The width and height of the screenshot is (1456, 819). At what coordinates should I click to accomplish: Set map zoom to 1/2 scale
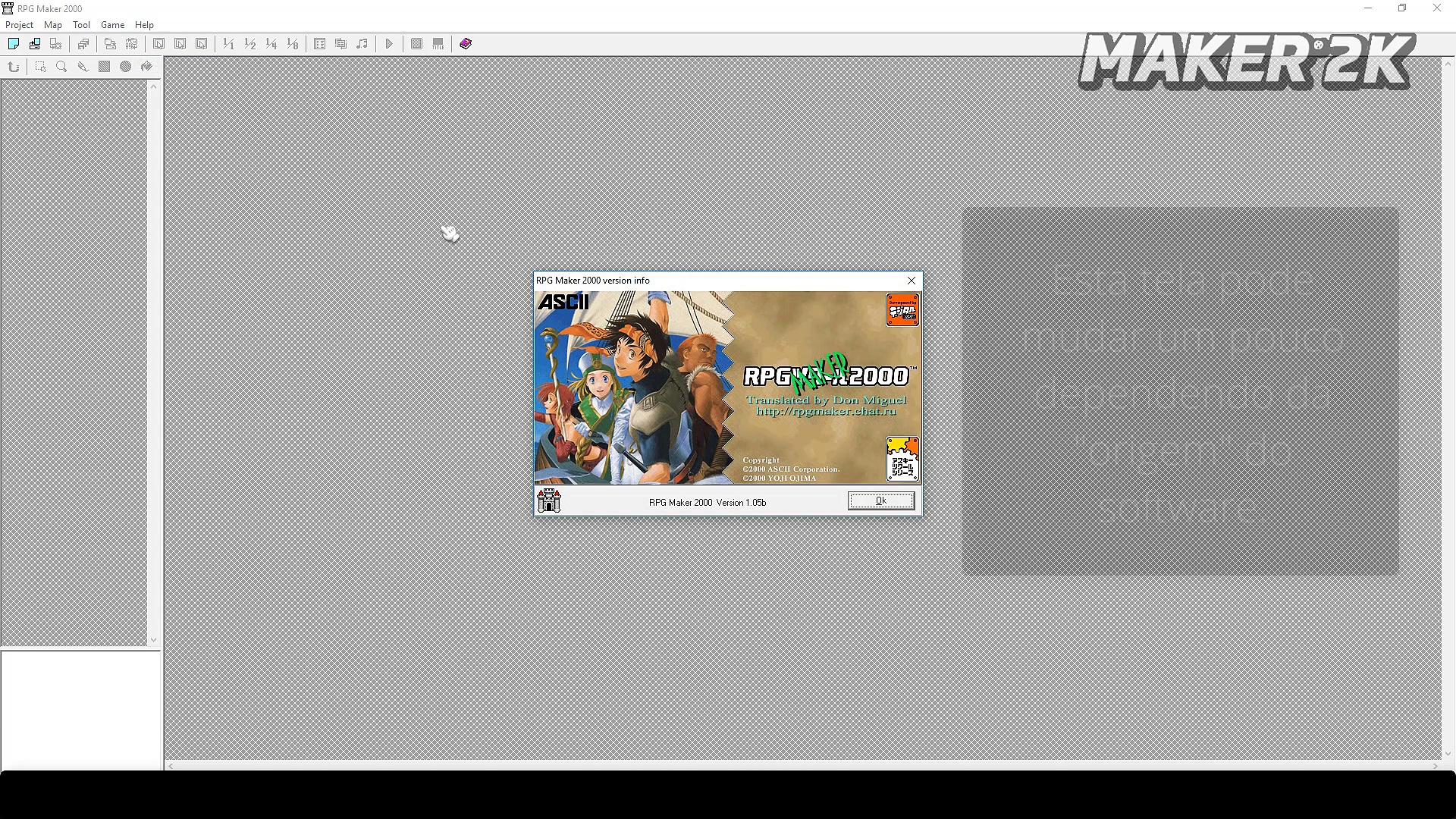pos(249,43)
